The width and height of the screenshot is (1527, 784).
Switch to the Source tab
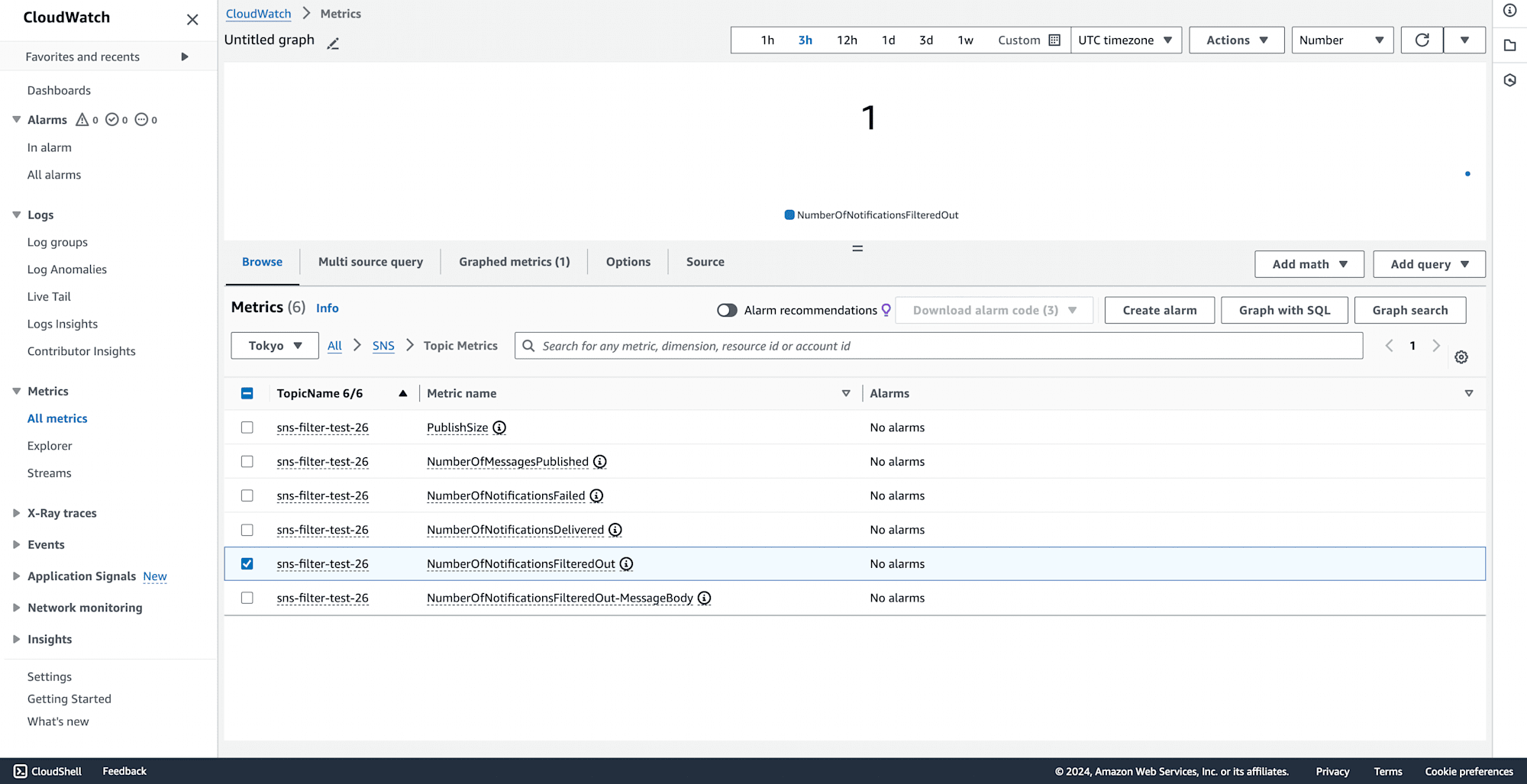pos(705,262)
